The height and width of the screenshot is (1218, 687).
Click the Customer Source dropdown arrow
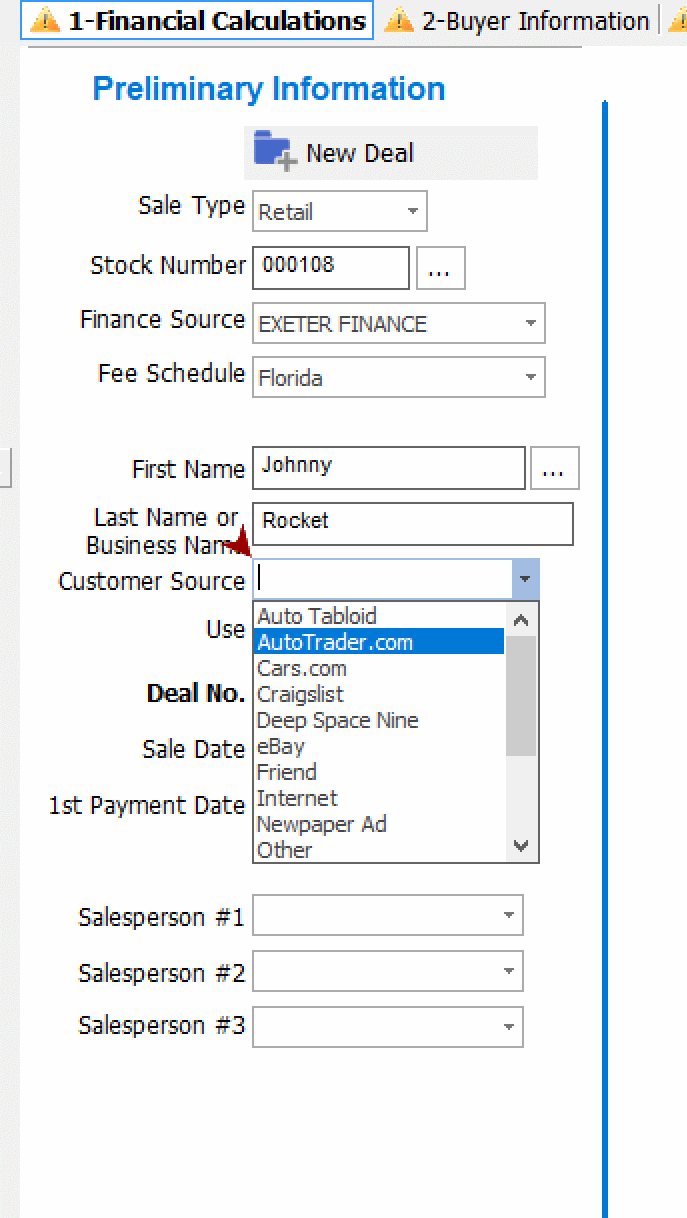pos(525,579)
